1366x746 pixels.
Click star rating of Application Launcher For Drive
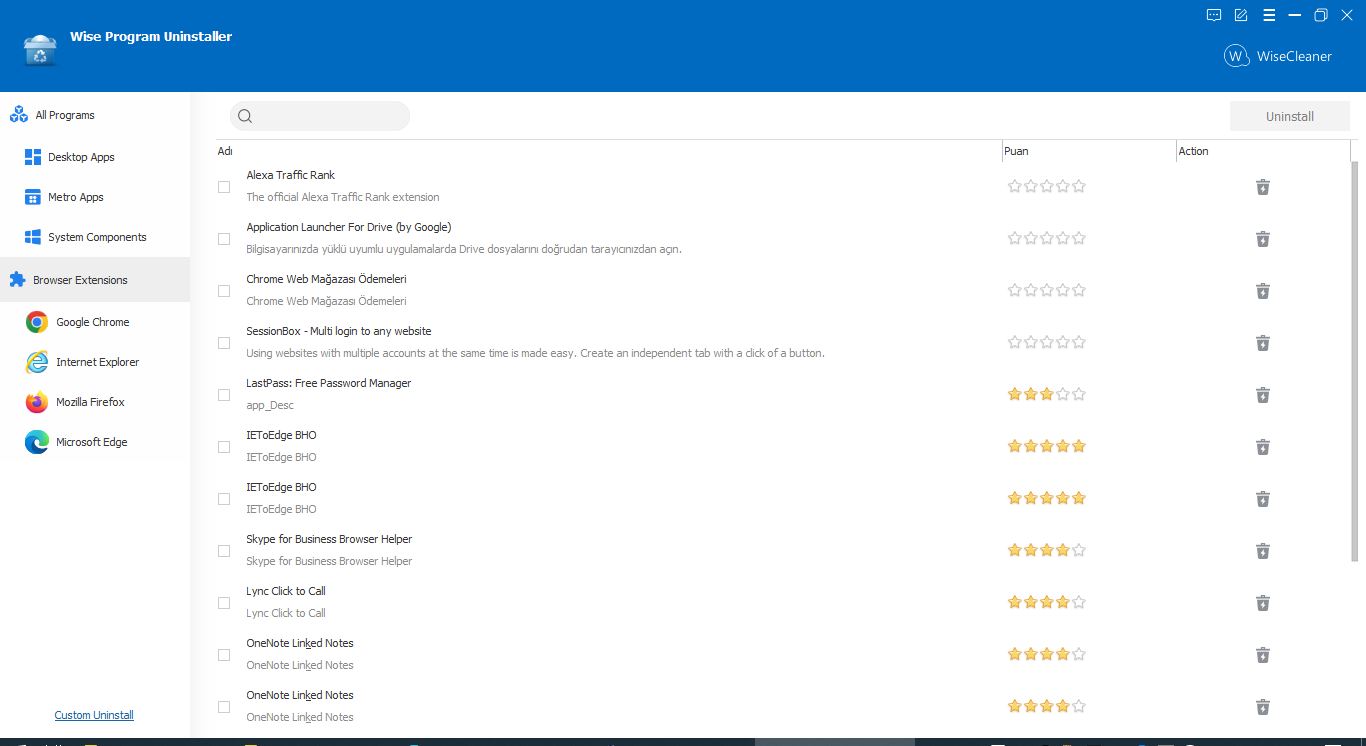(x=1047, y=238)
